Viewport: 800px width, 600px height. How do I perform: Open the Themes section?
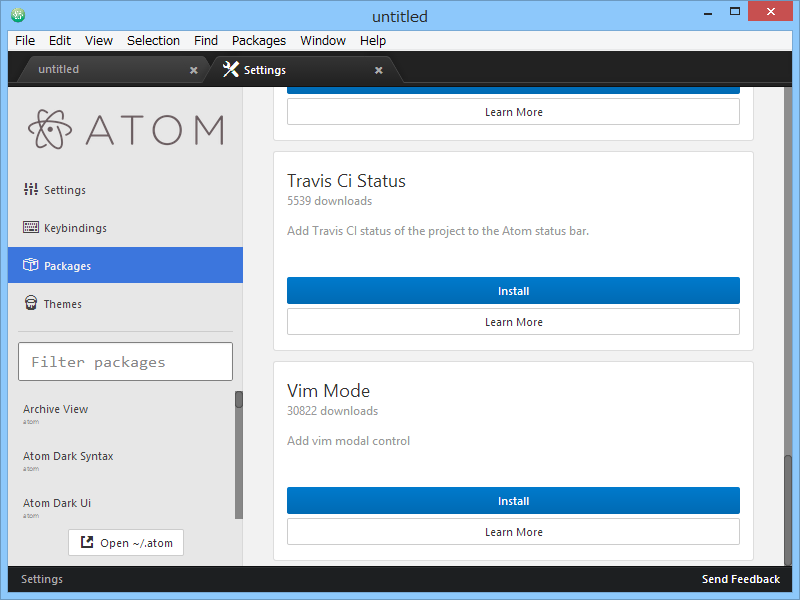(126, 304)
